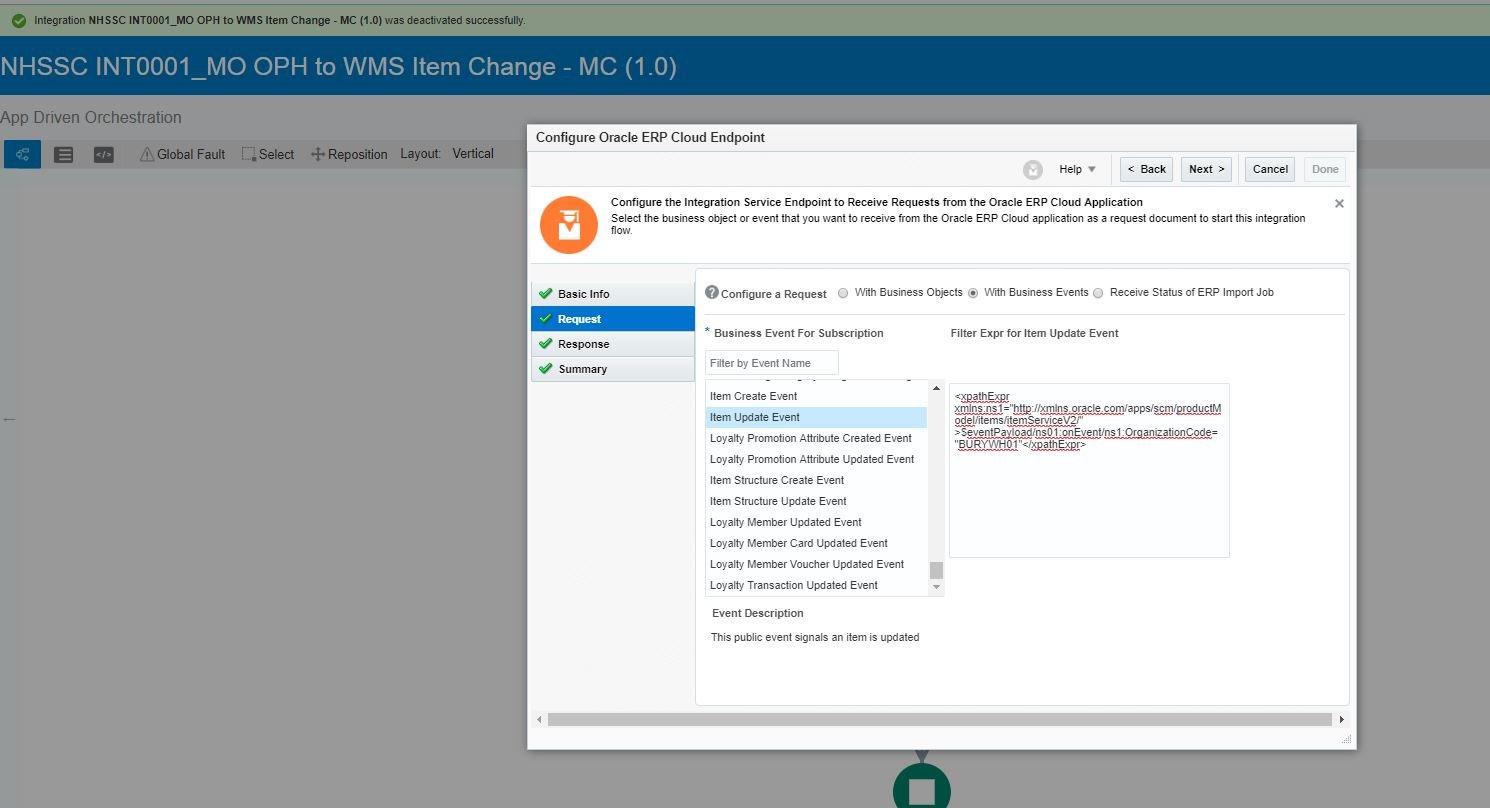Click the Filter by Event Name field

(770, 362)
